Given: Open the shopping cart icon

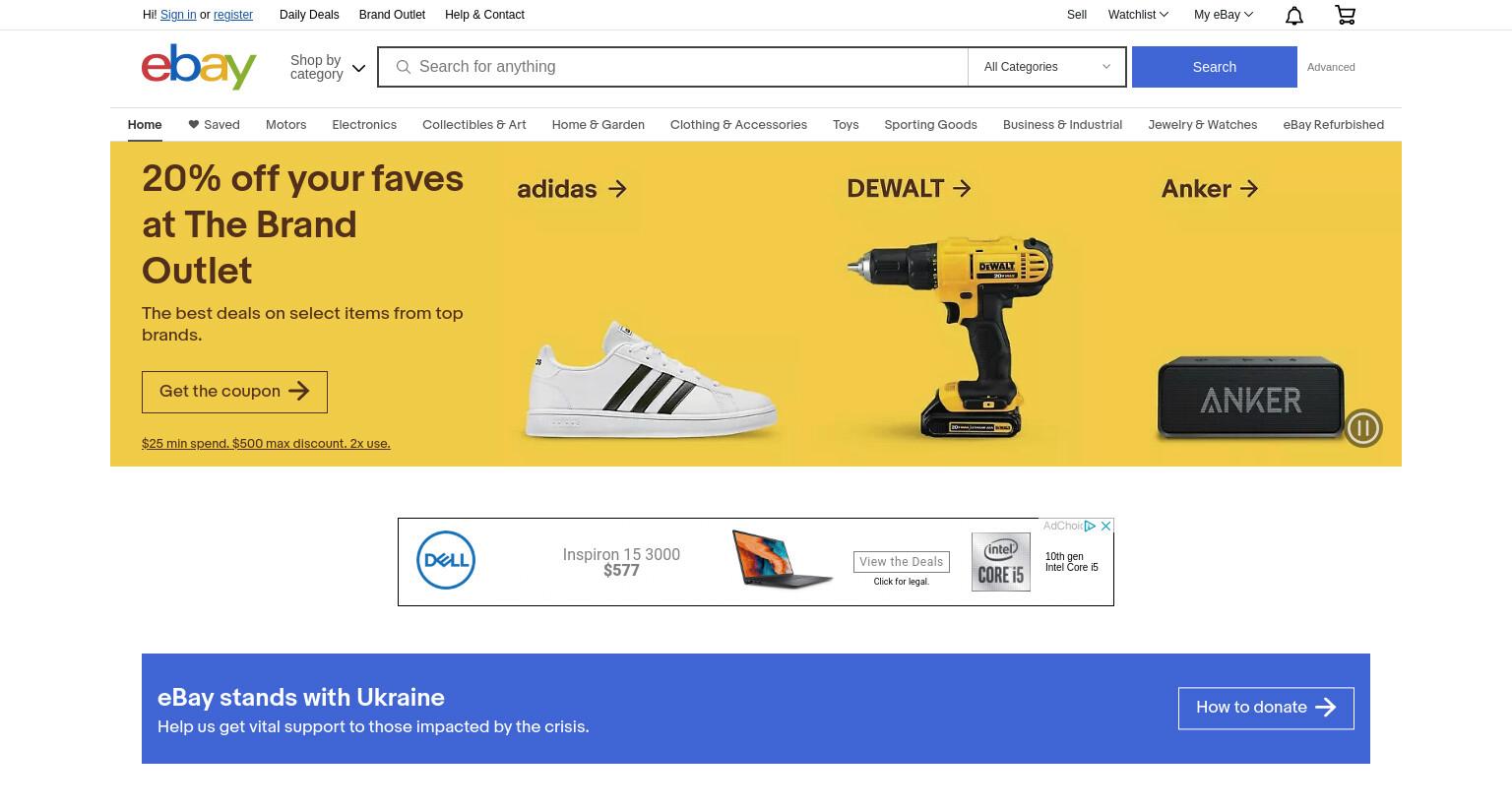Looking at the screenshot, I should click(x=1345, y=15).
